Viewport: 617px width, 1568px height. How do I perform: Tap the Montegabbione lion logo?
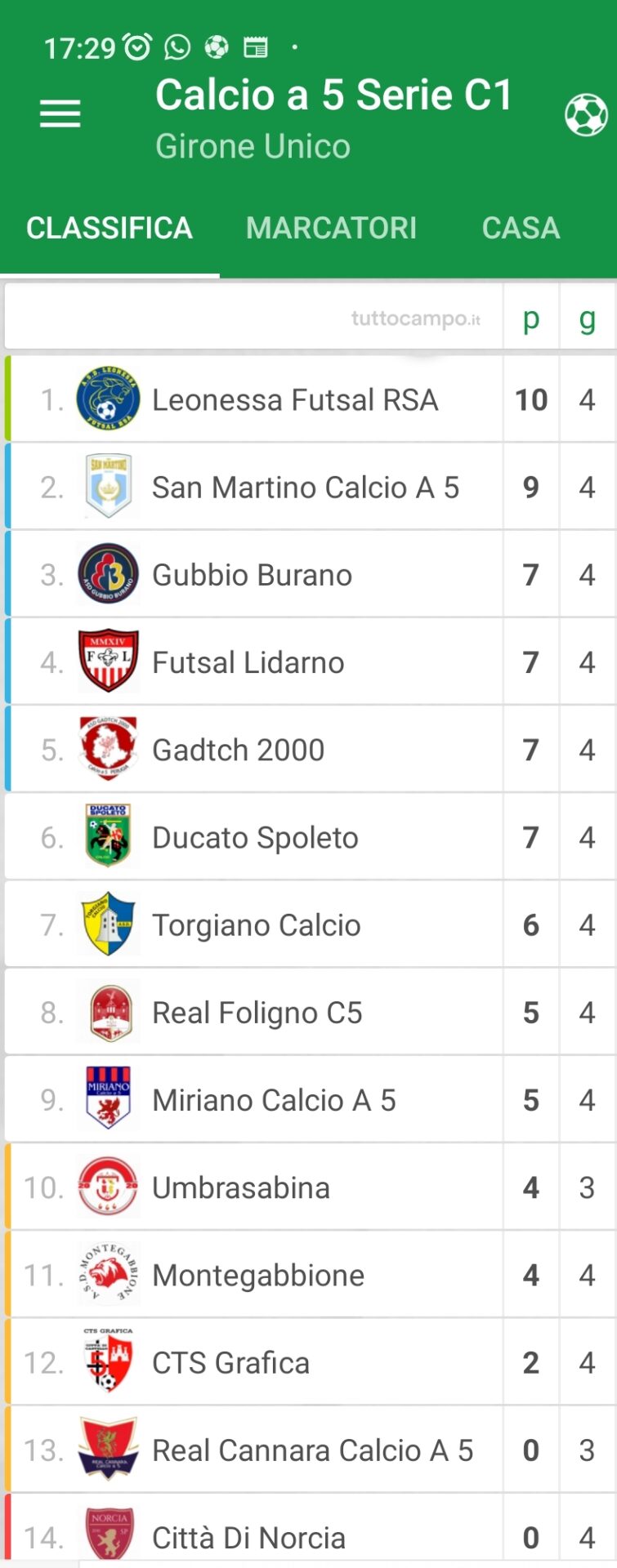point(108,1275)
